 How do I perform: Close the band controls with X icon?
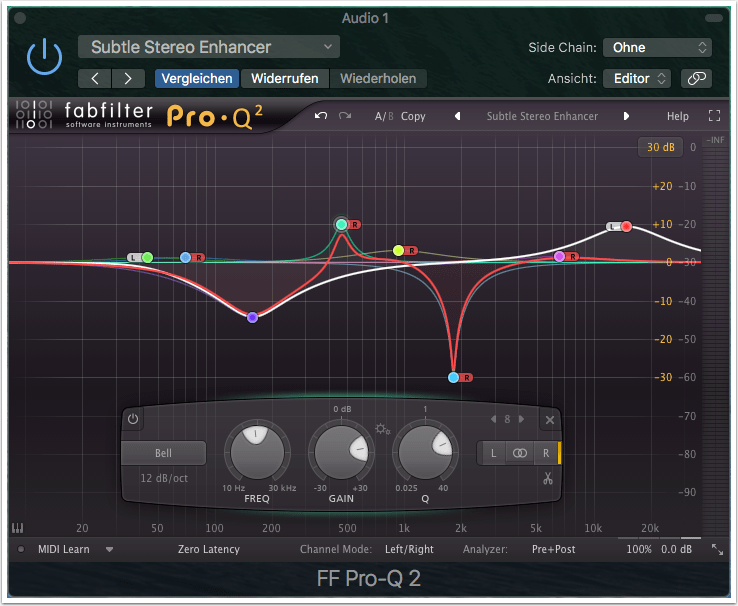(549, 420)
